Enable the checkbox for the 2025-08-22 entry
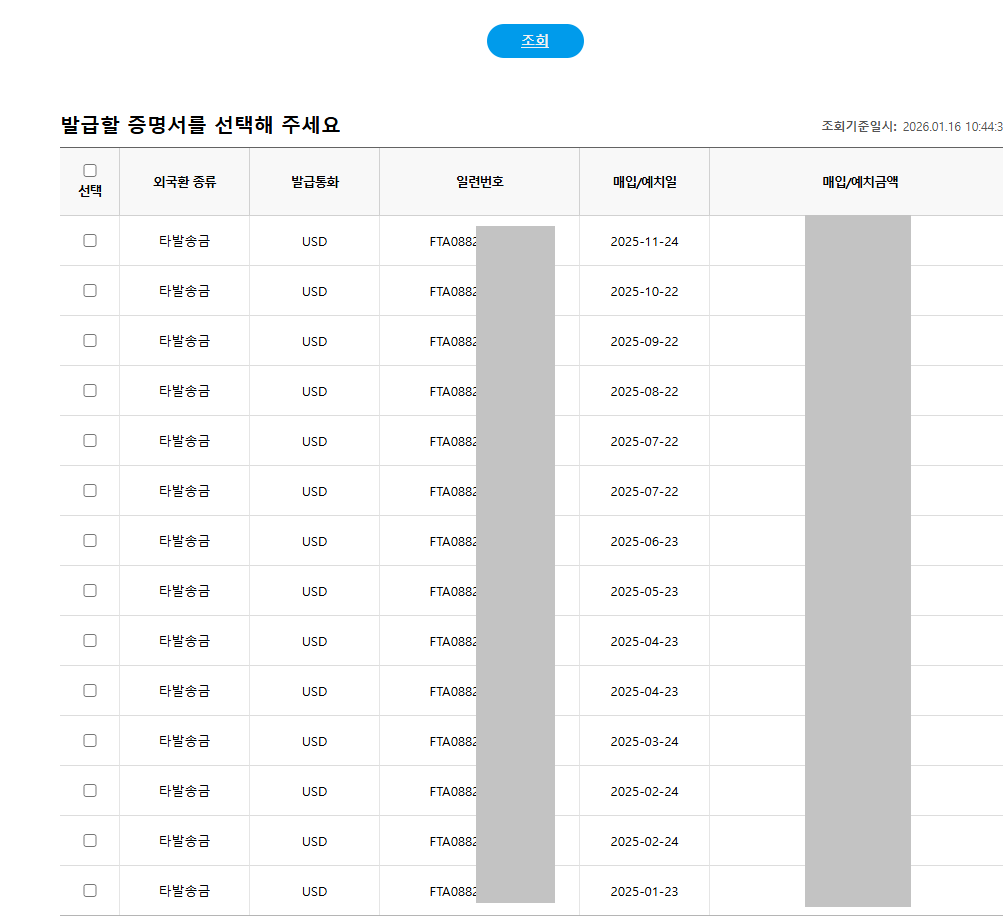 90,390
